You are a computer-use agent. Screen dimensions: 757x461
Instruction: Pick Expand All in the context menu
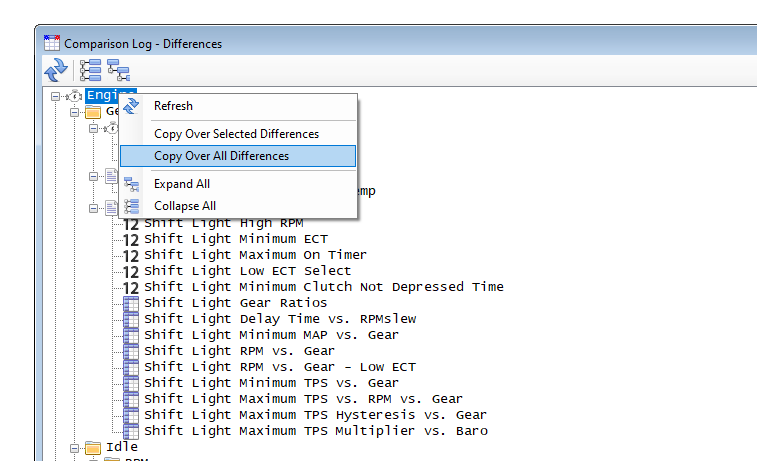(181, 184)
